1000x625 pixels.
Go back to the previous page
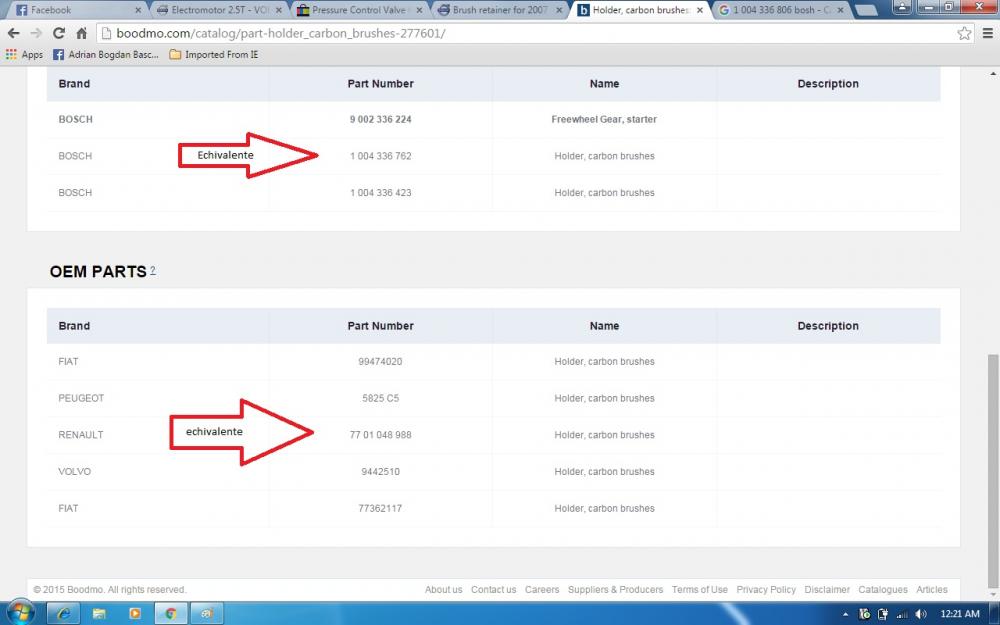pos(13,33)
